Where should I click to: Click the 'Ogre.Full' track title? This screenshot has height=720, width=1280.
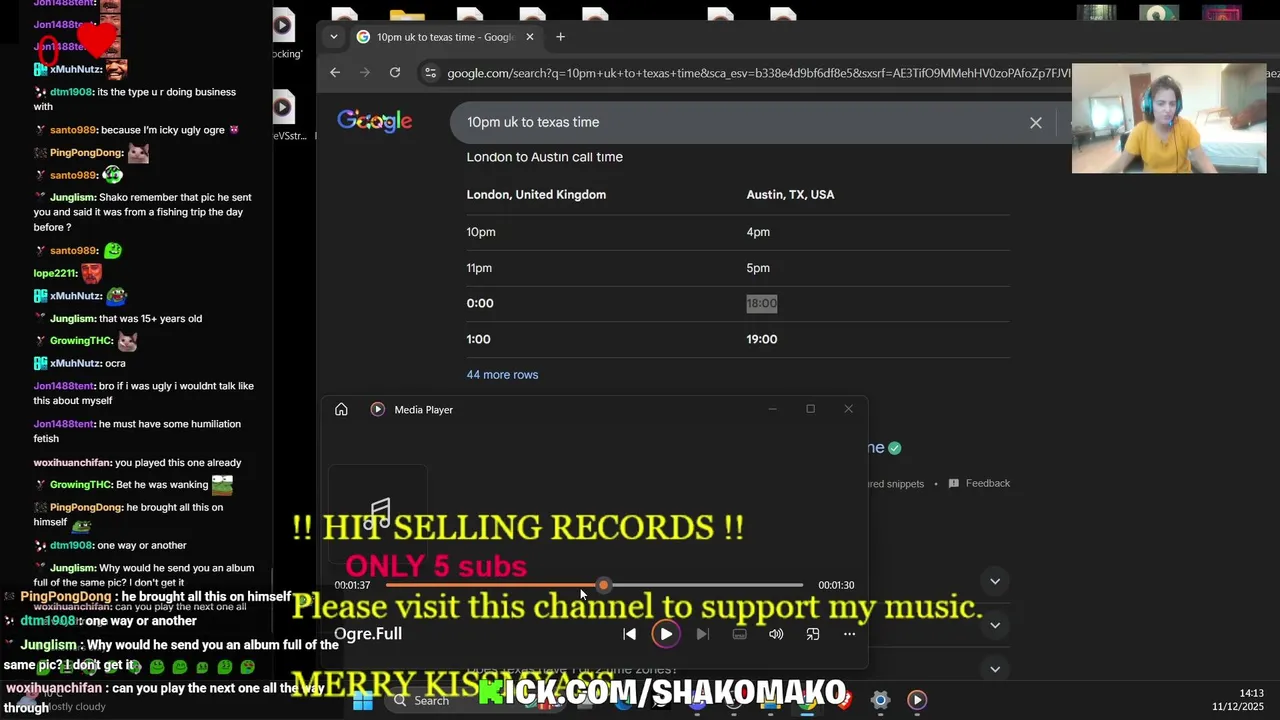[x=368, y=634]
